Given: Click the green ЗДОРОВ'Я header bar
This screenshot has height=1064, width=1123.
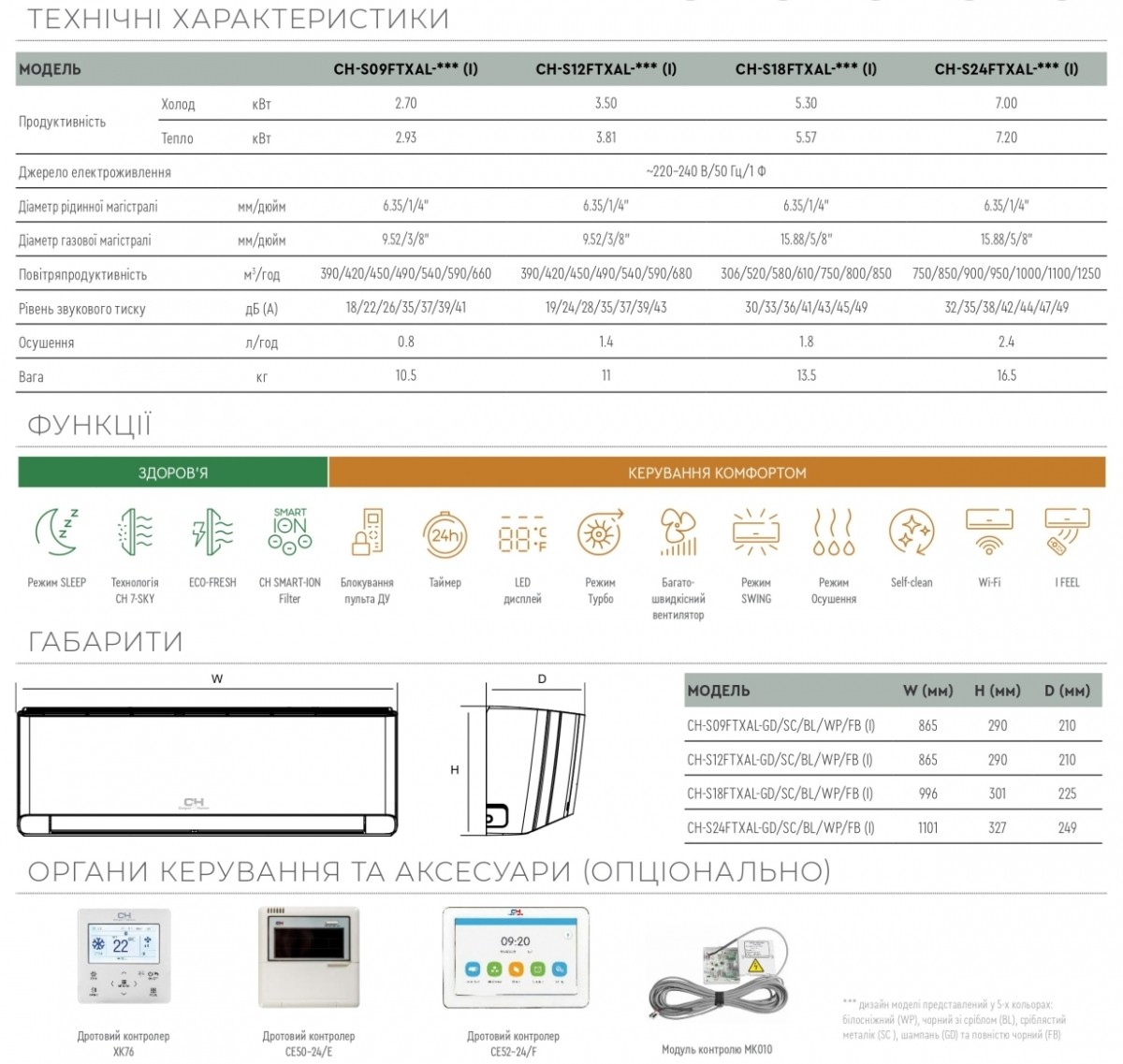Looking at the screenshot, I should pyautogui.click(x=172, y=473).
